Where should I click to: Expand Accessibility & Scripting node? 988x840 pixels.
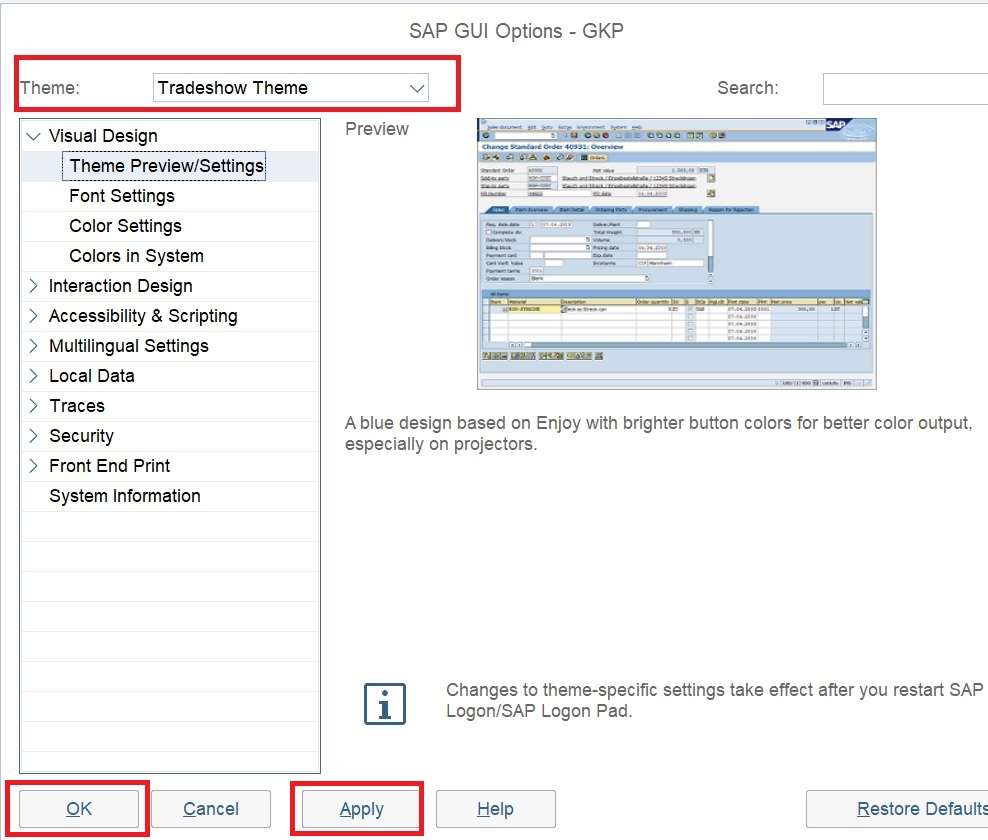pos(34,316)
